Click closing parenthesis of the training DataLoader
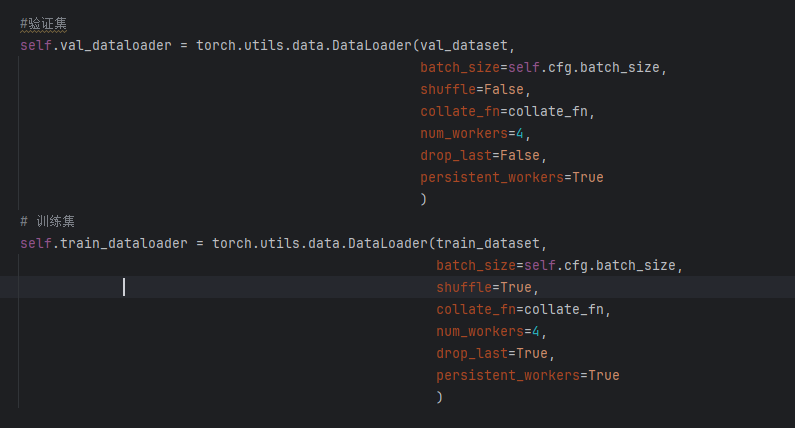 440,397
